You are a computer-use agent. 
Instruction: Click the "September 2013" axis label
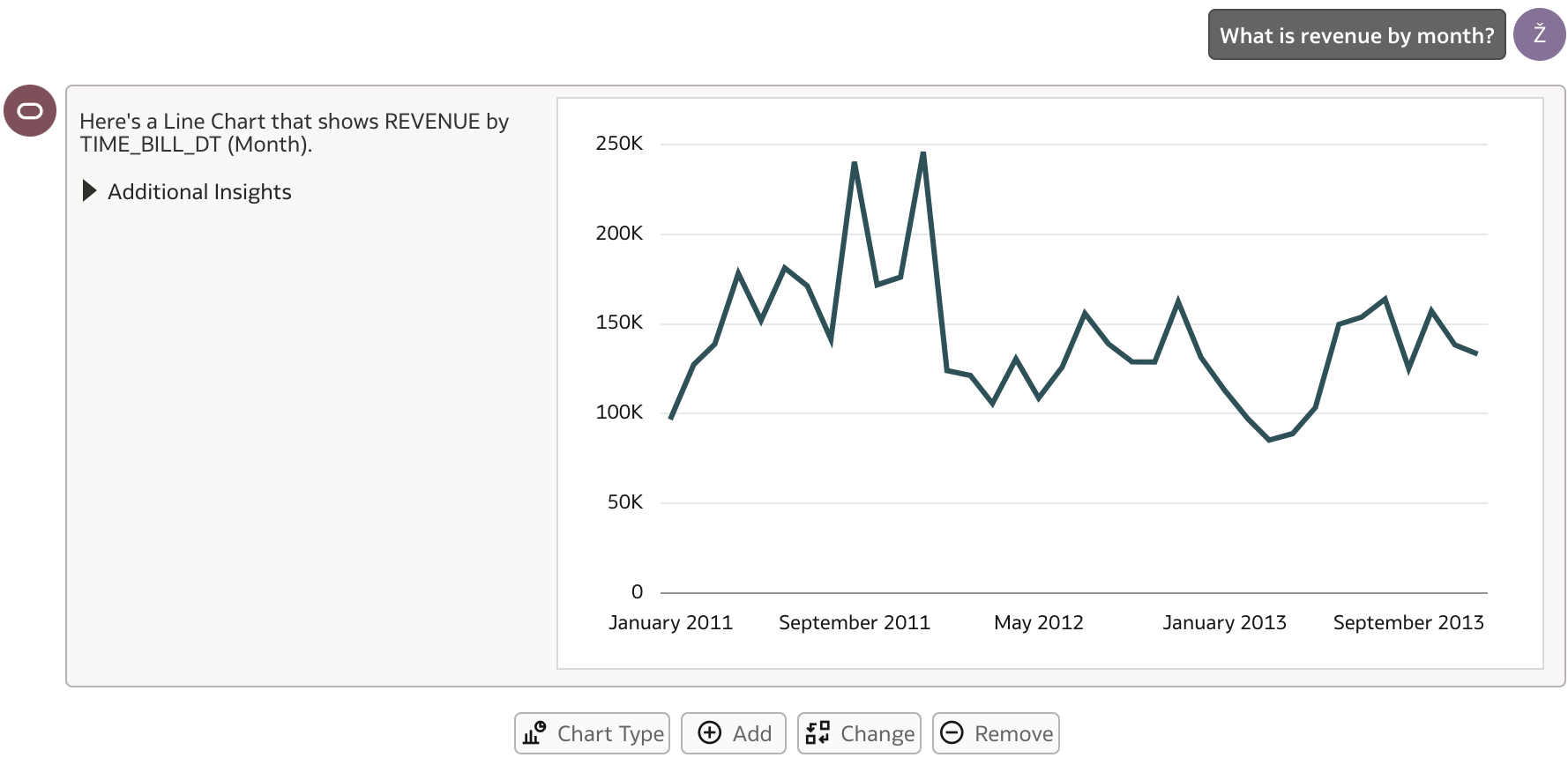1408,623
